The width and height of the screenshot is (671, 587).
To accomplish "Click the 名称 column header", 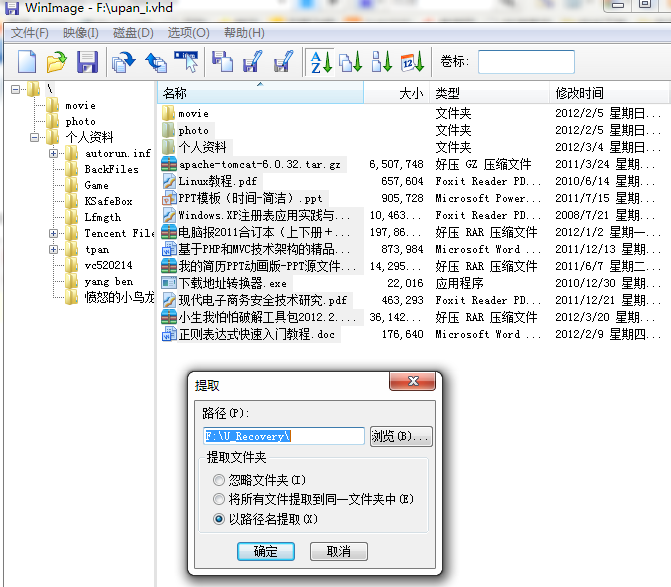I will click(x=261, y=93).
